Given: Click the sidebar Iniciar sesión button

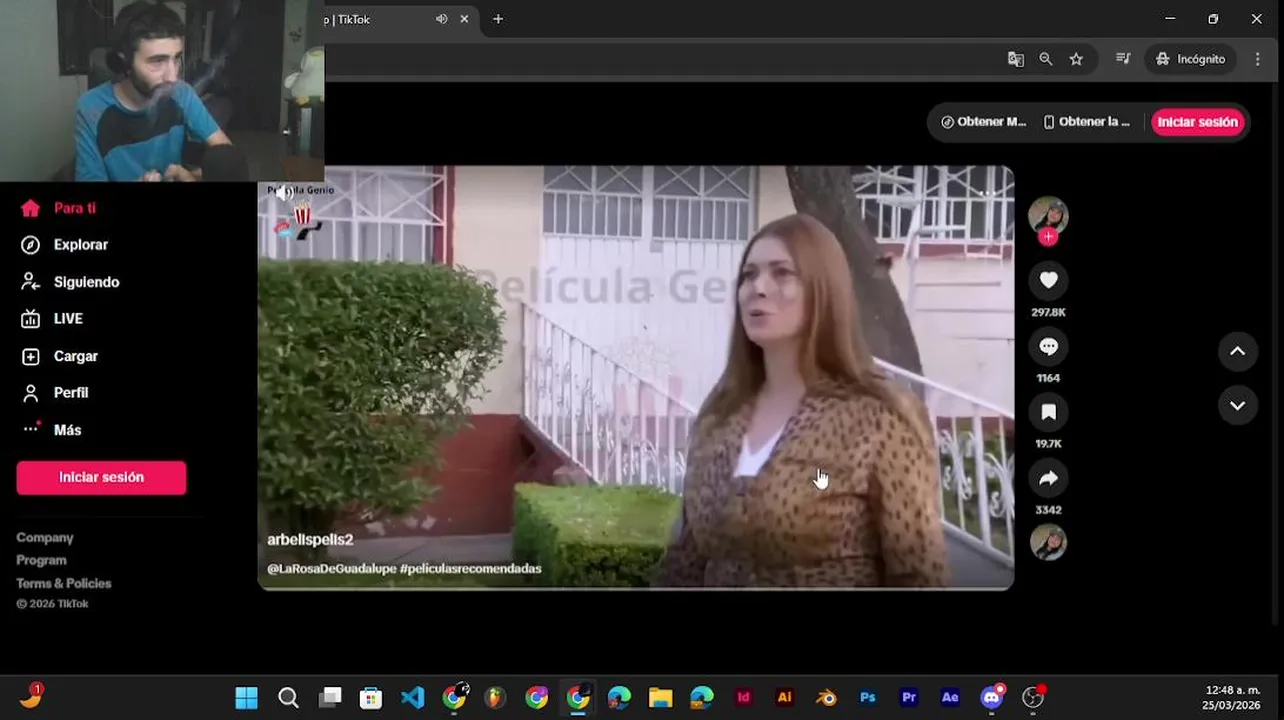Looking at the screenshot, I should (x=101, y=477).
